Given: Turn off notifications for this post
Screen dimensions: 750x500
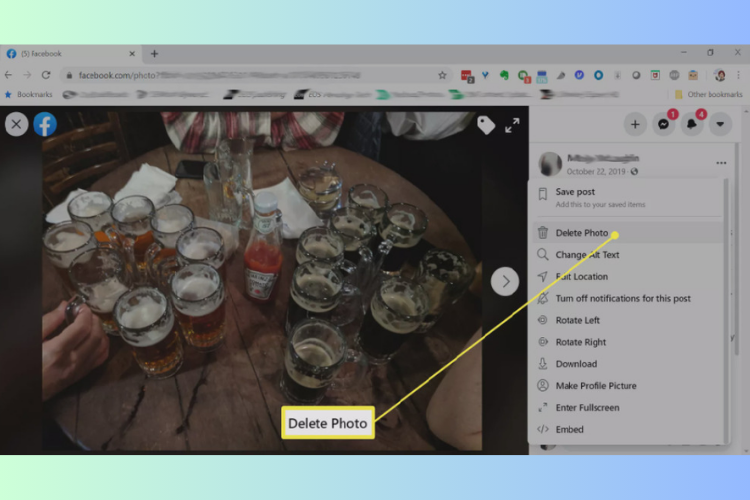Looking at the screenshot, I should pos(627,299).
